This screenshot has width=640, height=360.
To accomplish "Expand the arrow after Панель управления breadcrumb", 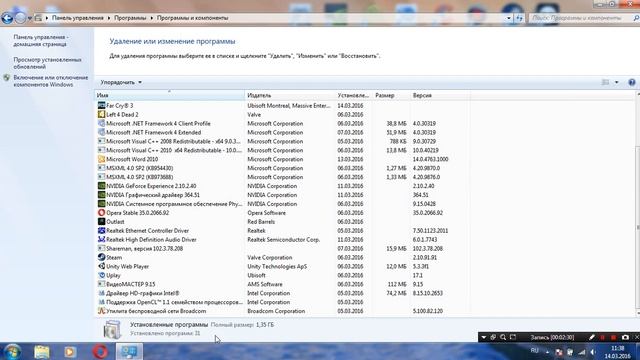I will coord(109,18).
